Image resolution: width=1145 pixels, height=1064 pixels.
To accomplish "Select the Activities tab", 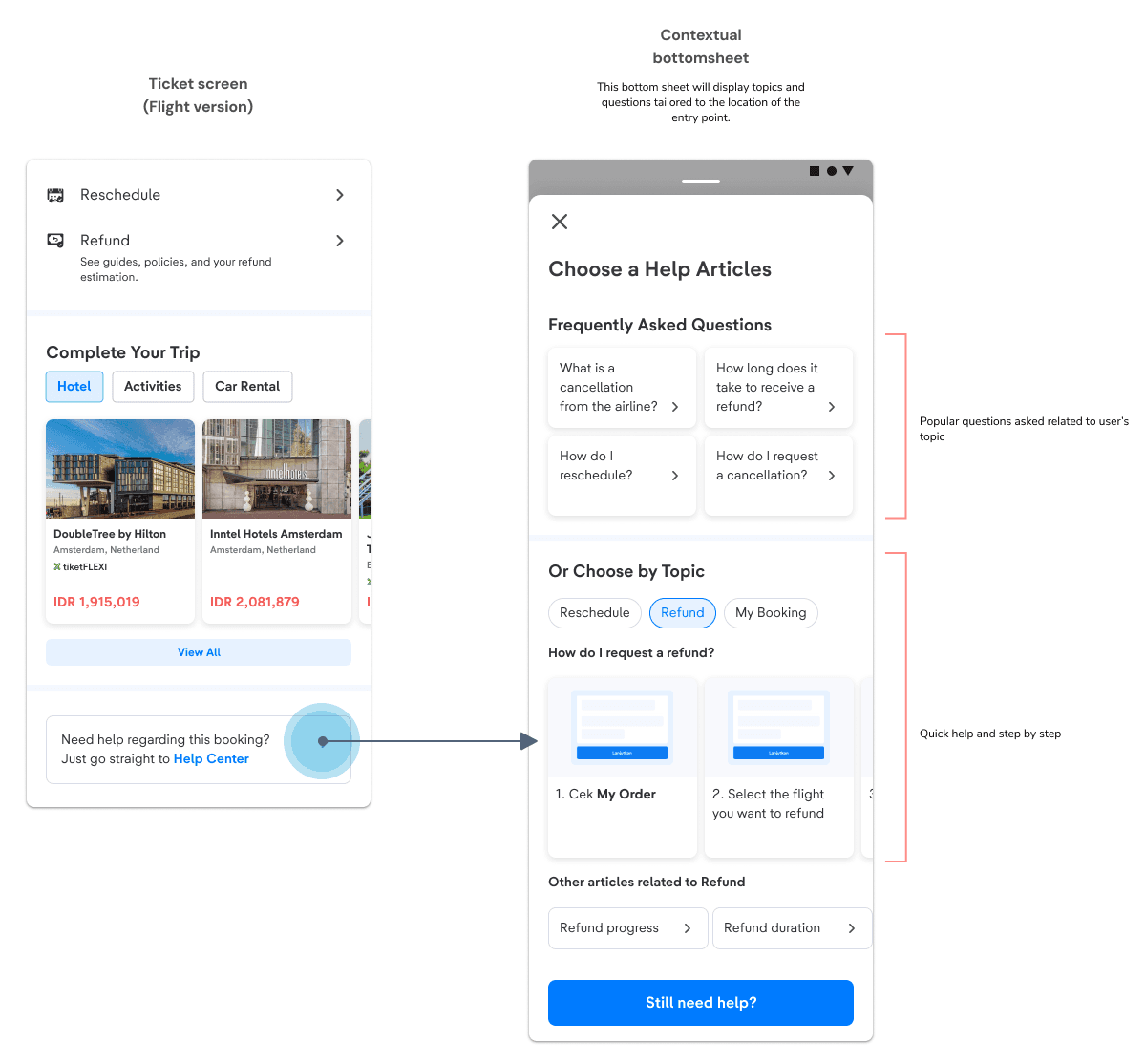I will click(x=153, y=386).
